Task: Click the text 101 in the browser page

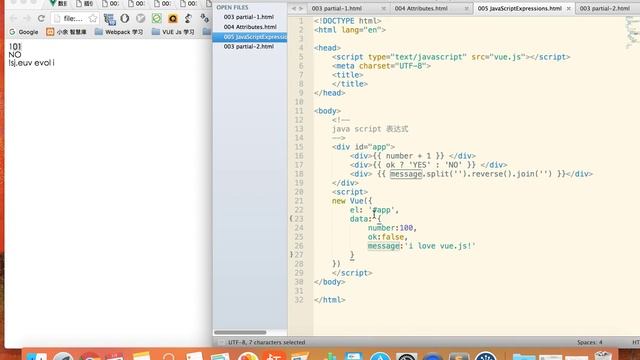Action: 15,47
